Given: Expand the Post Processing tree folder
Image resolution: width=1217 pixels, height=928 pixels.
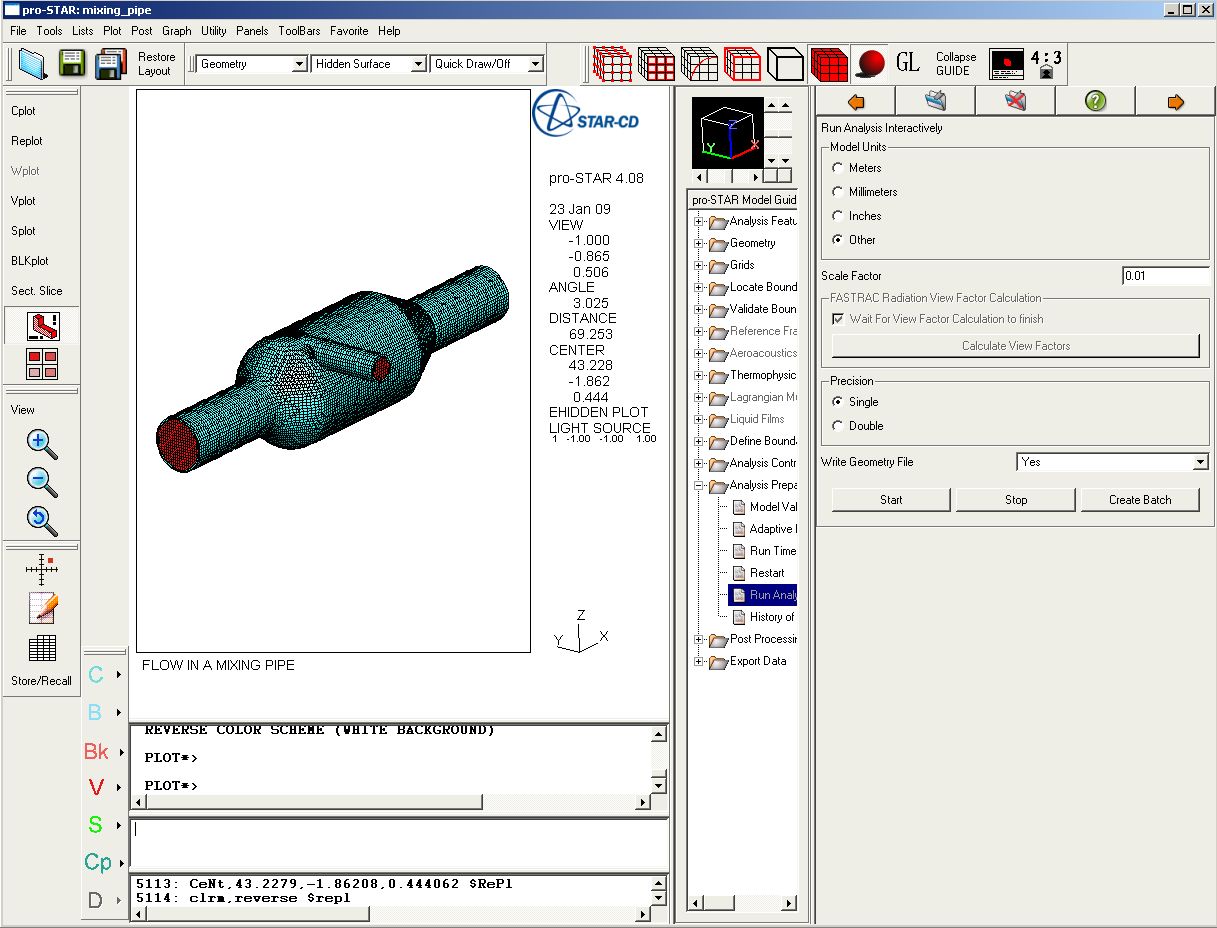Looking at the screenshot, I should pos(699,639).
